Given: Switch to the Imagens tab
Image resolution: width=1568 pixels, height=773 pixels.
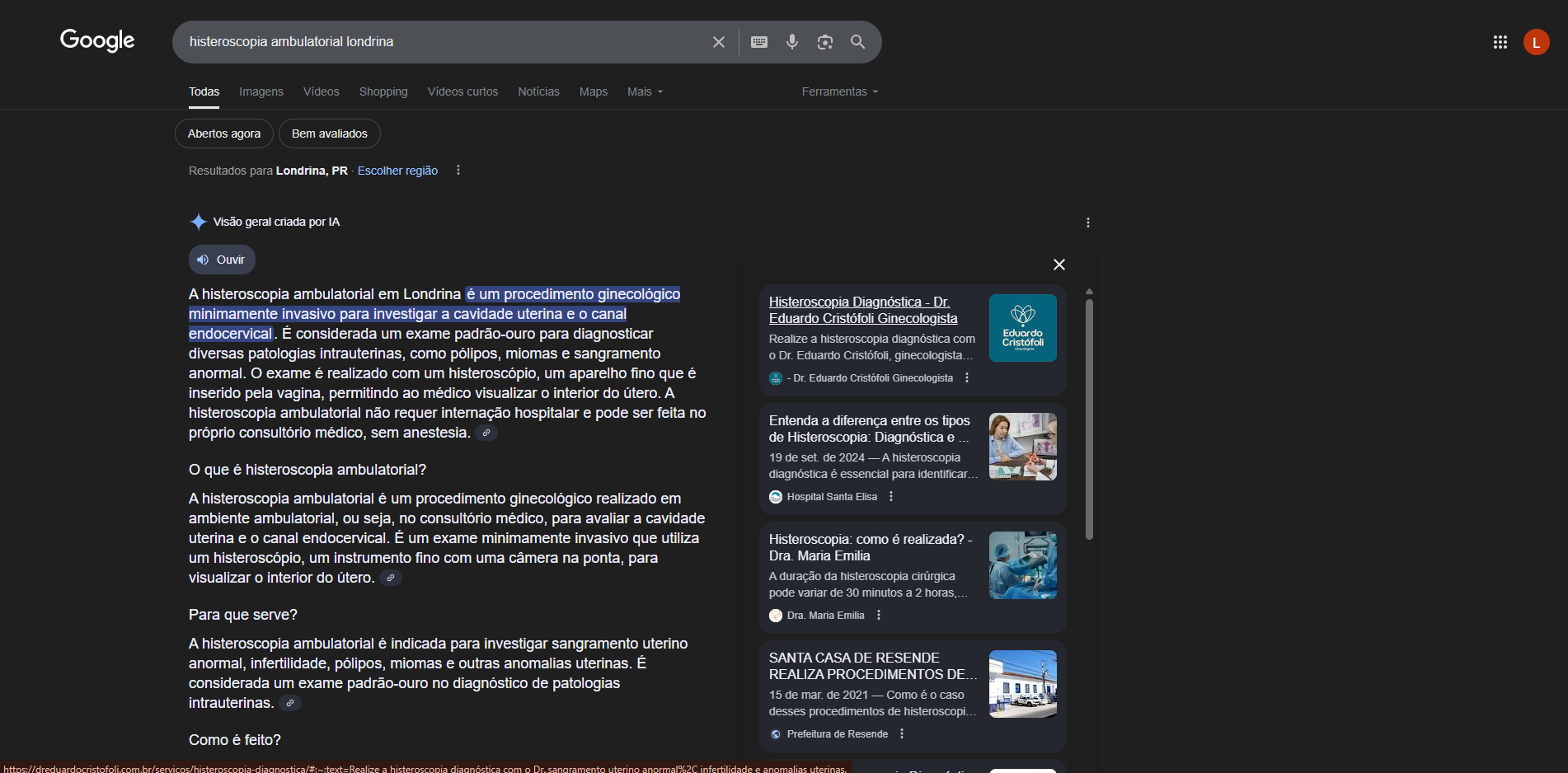Looking at the screenshot, I should pos(261,91).
